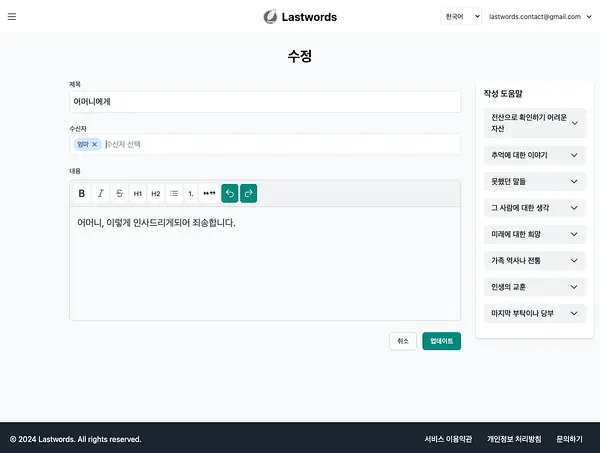Insert a numbered list
Screen dimensions: 600x453
(x=191, y=194)
